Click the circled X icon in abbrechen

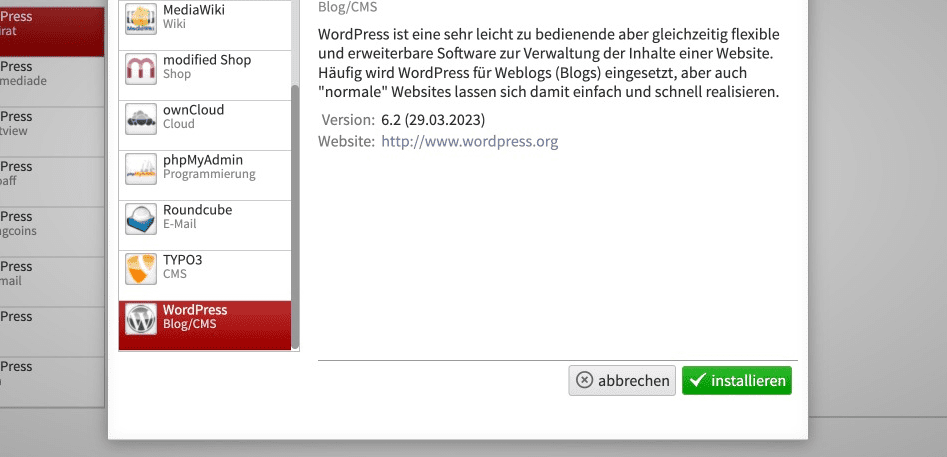point(584,380)
